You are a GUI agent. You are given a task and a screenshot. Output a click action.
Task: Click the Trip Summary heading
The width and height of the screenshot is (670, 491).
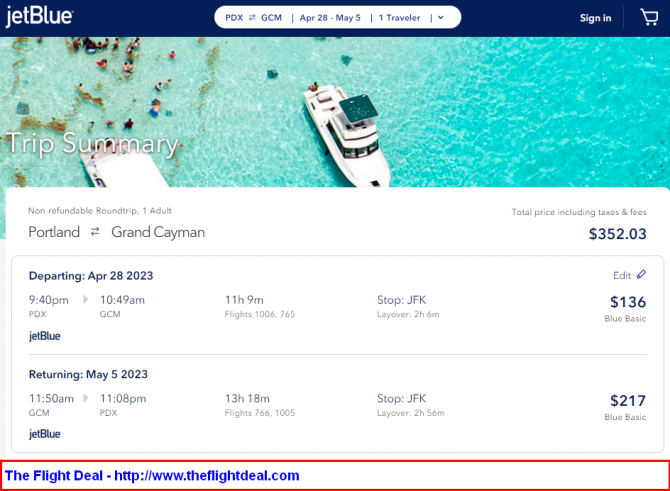(93, 144)
